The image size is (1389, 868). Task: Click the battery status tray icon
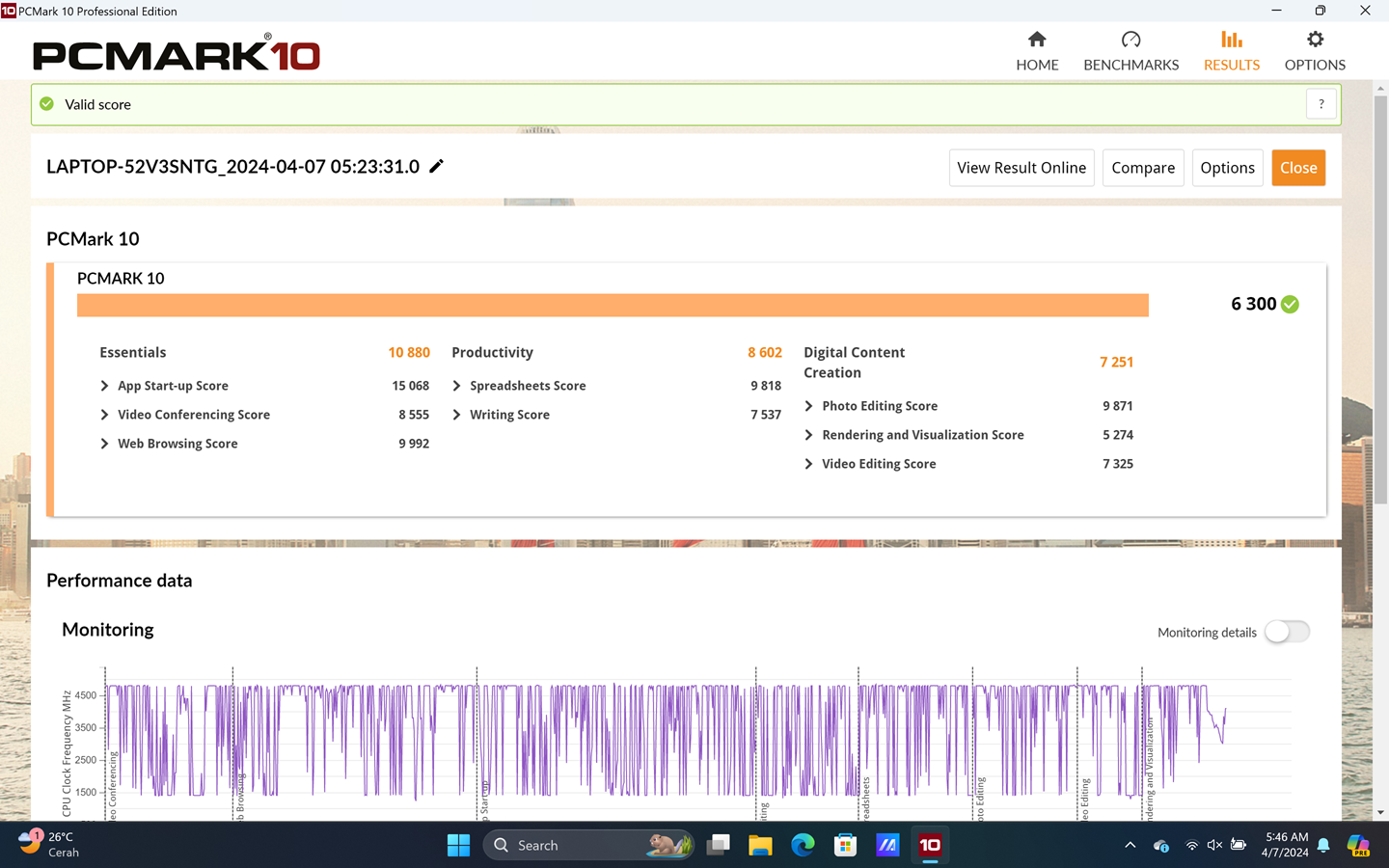(x=1239, y=846)
